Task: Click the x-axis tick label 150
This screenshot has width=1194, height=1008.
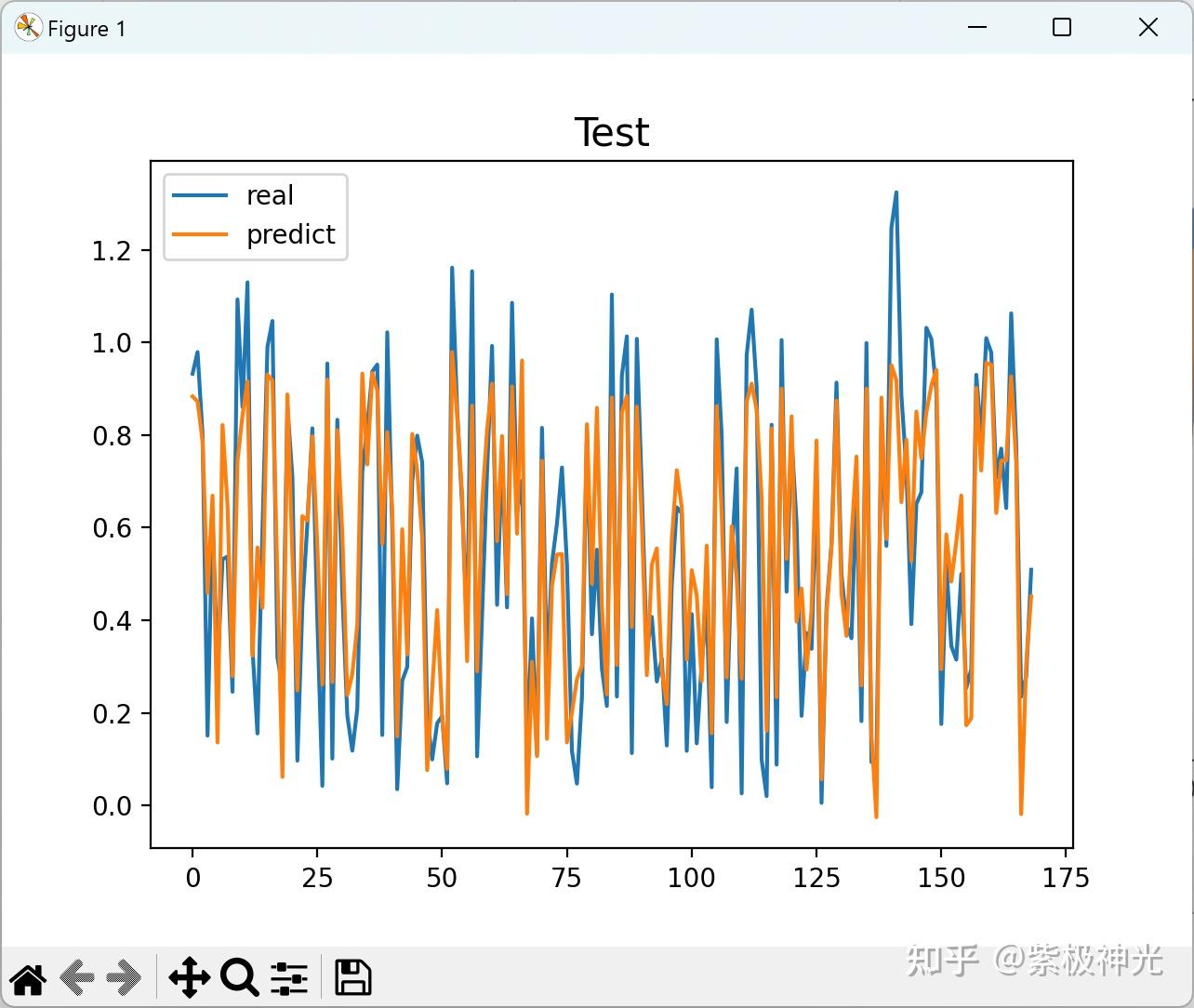Action: 941,878
